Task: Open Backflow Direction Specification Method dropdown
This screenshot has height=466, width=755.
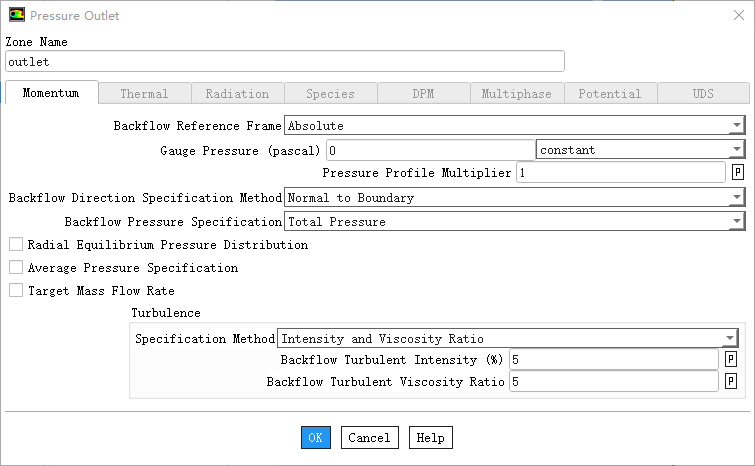Action: pyautogui.click(x=736, y=198)
